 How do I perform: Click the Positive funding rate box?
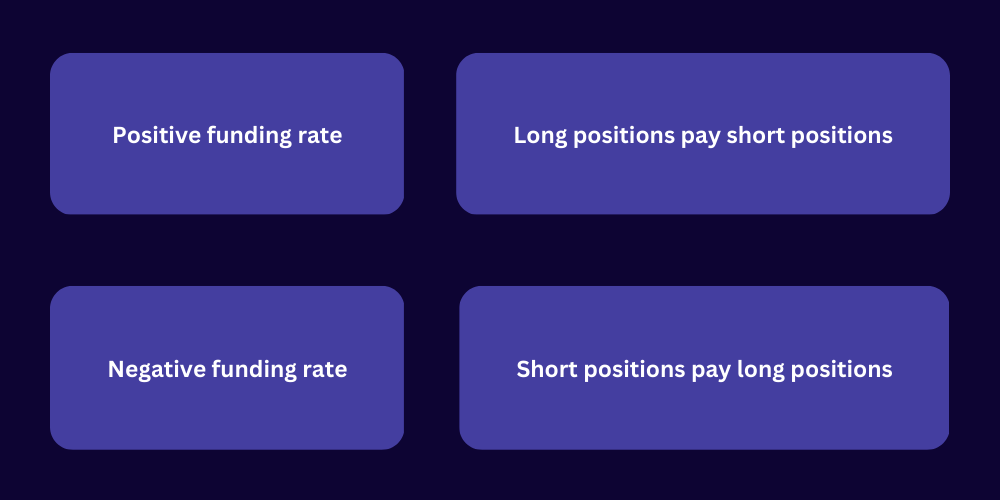tap(227, 134)
